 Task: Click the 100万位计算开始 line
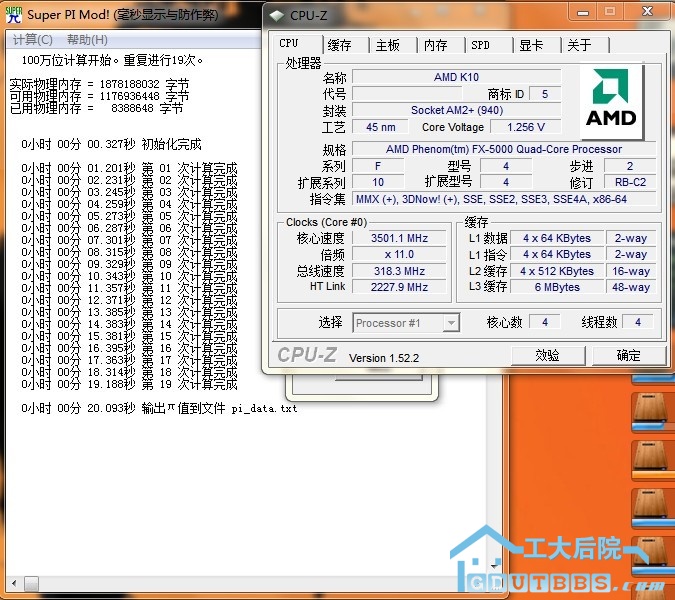pyautogui.click(x=112, y=60)
